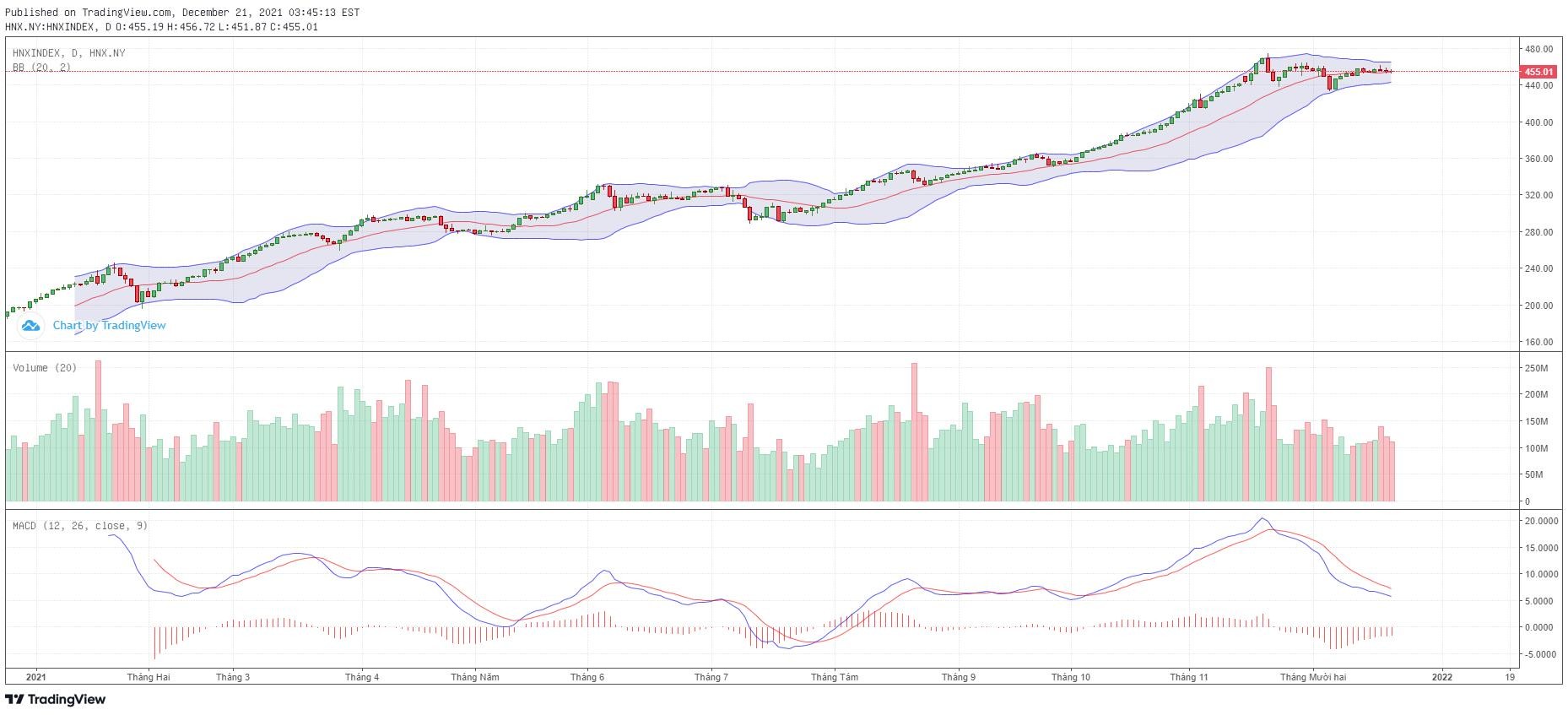The width and height of the screenshot is (1568, 715).
Task: Click the 250M volume scale label
Action: coord(1537,369)
